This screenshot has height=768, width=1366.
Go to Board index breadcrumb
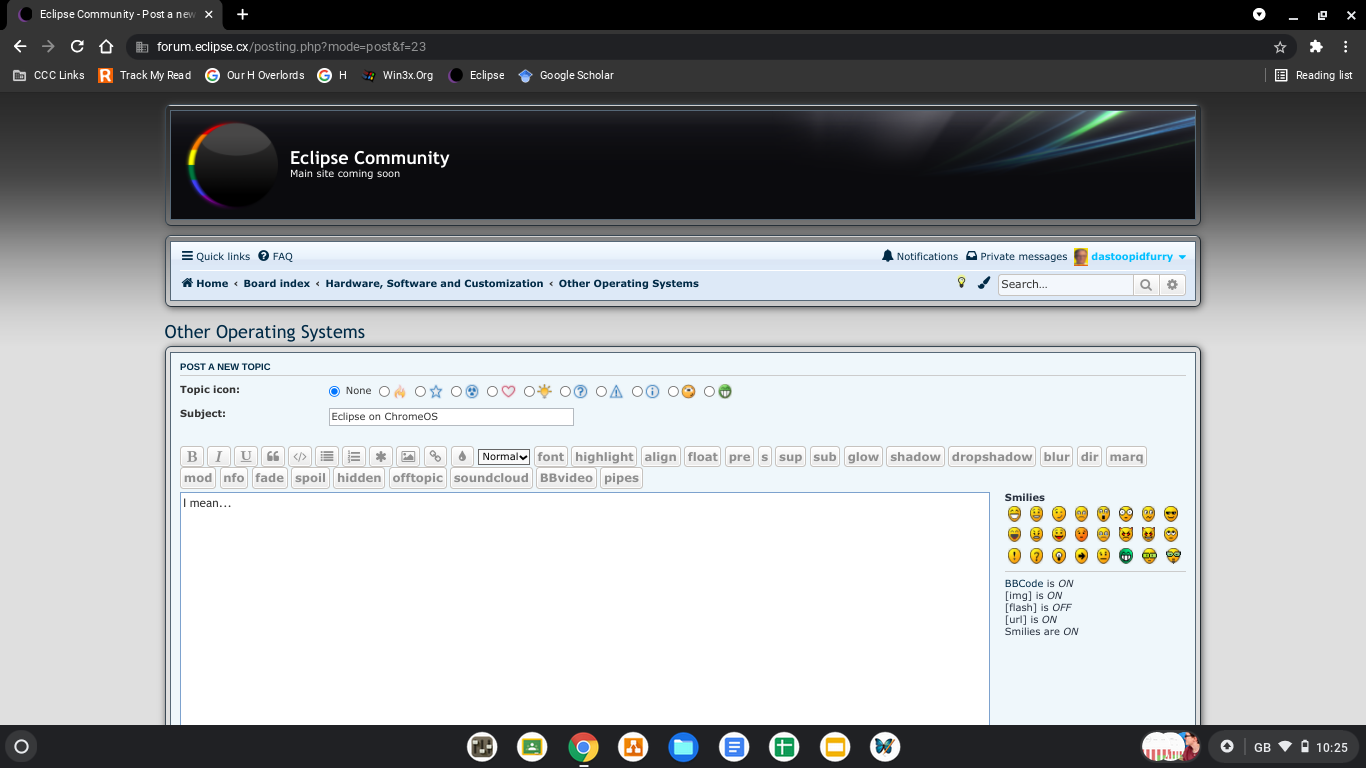click(x=276, y=284)
